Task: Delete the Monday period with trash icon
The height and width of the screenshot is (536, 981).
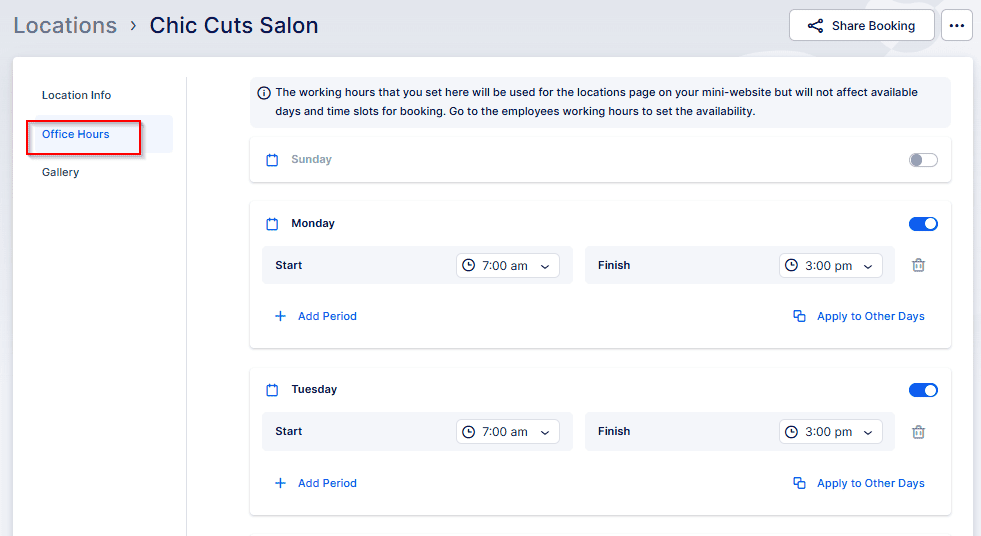Action: (918, 265)
